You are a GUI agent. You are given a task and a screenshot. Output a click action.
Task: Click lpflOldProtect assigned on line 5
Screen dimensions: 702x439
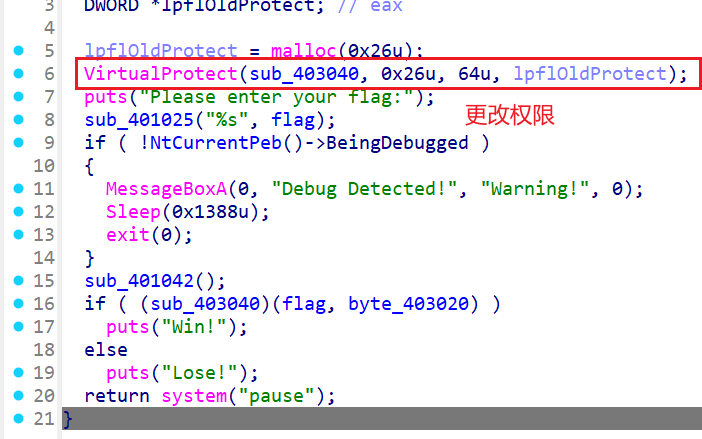(161, 51)
